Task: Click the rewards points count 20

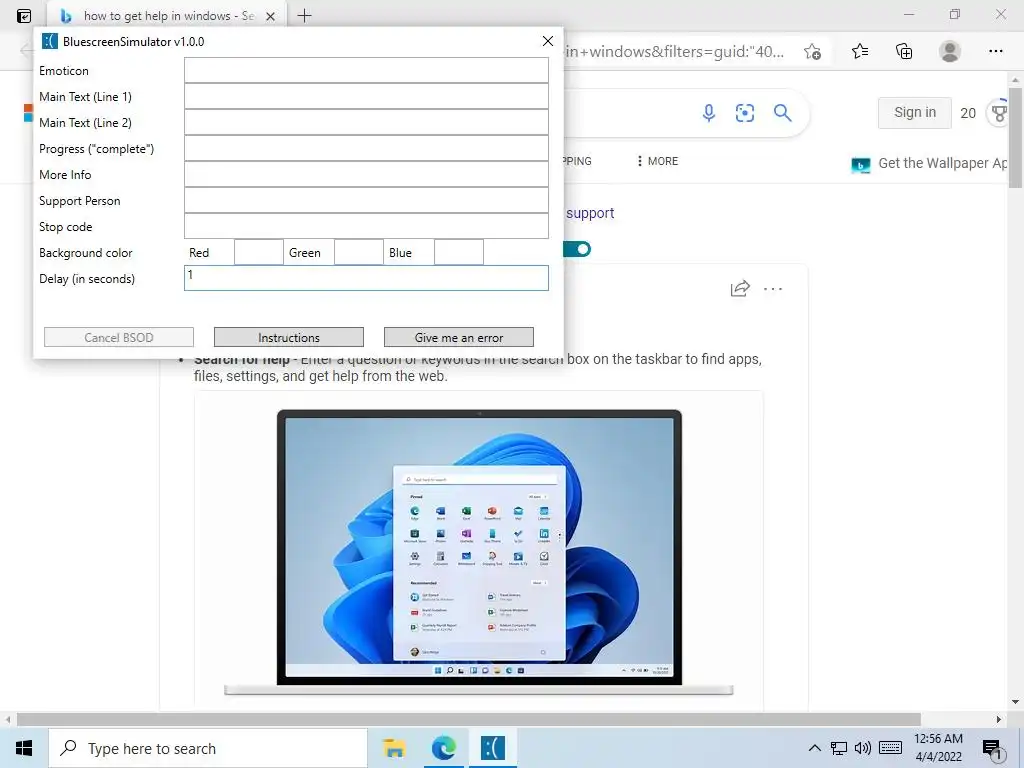Action: pos(968,113)
